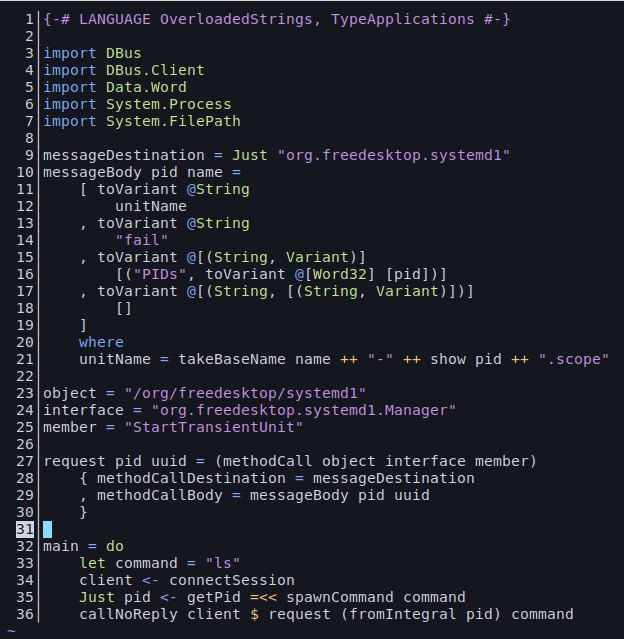Viewport: 624px width, 639px height.
Task: Click 'Data.Word' import on line 5
Action: [x=146, y=87]
